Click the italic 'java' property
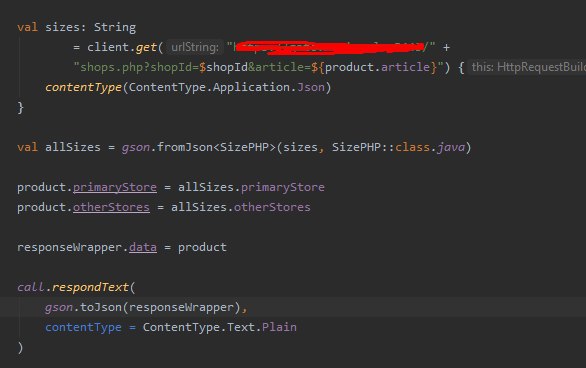Image resolution: width=586 pixels, height=368 pixels. 451,147
